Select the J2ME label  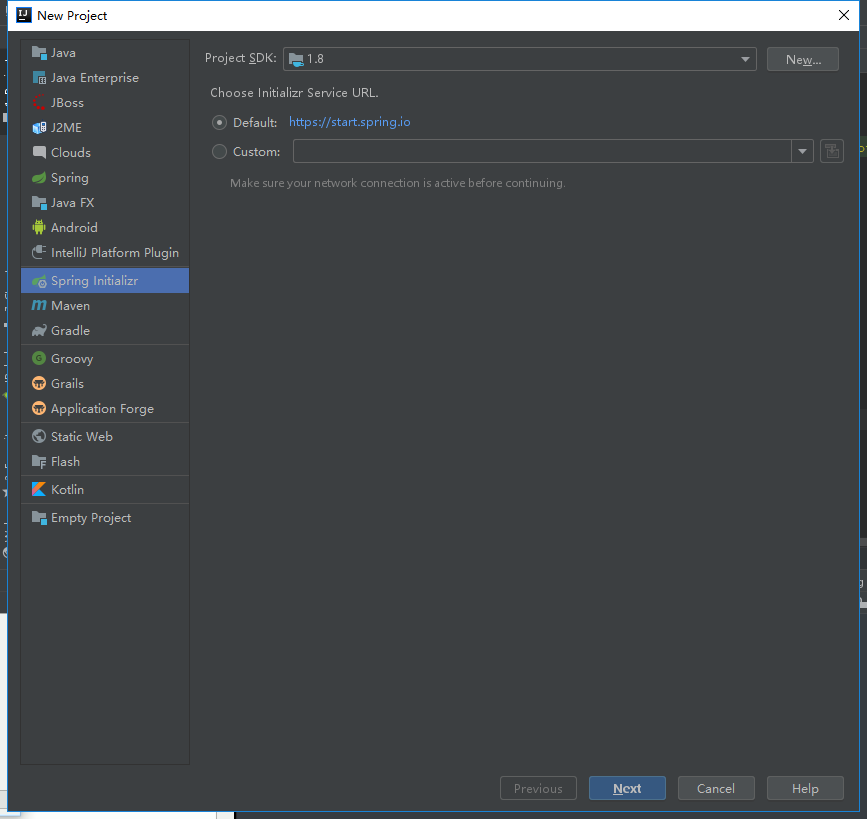[x=66, y=128]
